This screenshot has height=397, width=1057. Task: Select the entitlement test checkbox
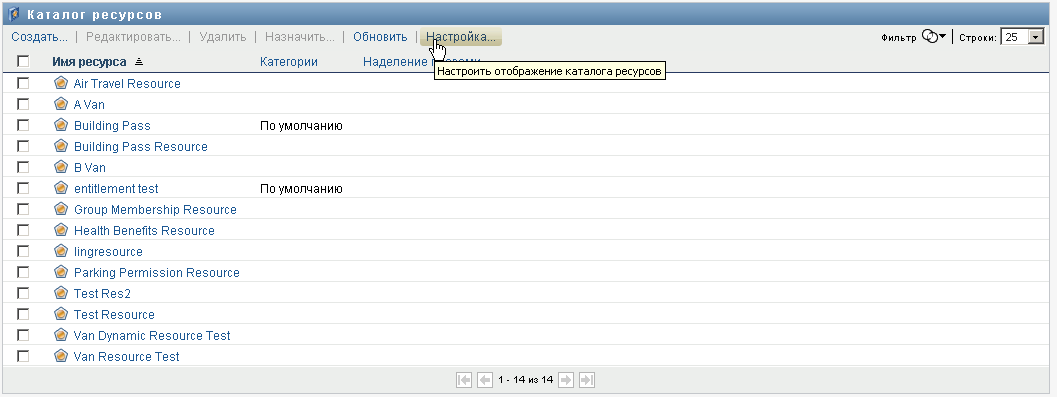pyautogui.click(x=24, y=188)
